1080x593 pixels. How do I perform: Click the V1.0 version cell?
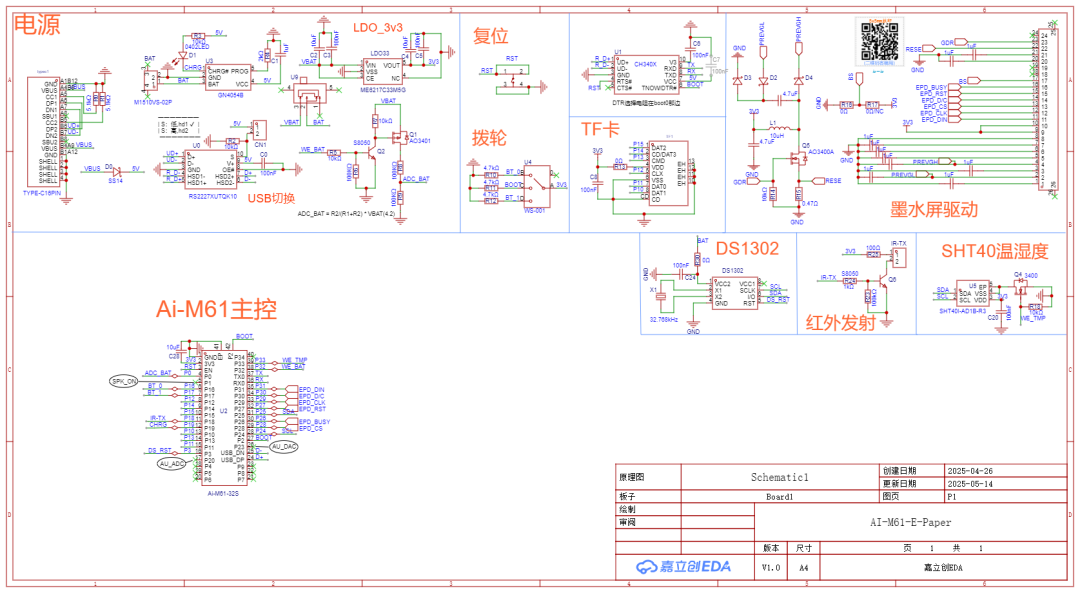click(x=771, y=568)
